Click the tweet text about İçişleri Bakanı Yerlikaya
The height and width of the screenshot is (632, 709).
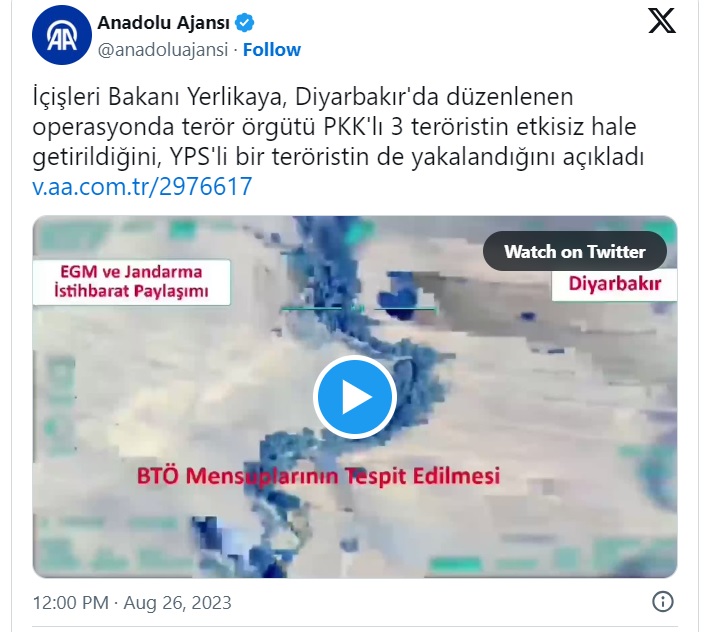click(338, 127)
